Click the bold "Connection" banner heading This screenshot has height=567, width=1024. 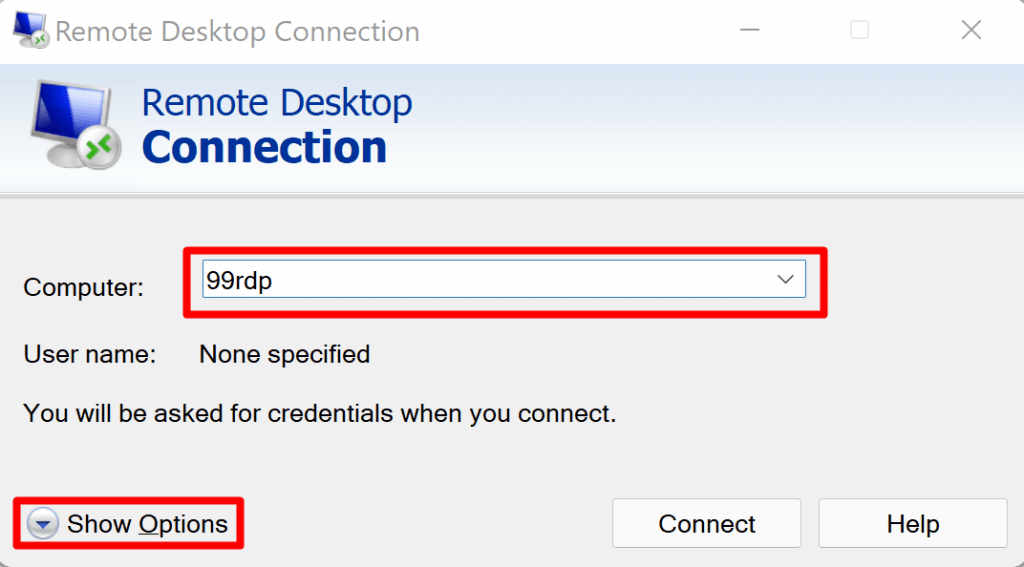click(264, 148)
